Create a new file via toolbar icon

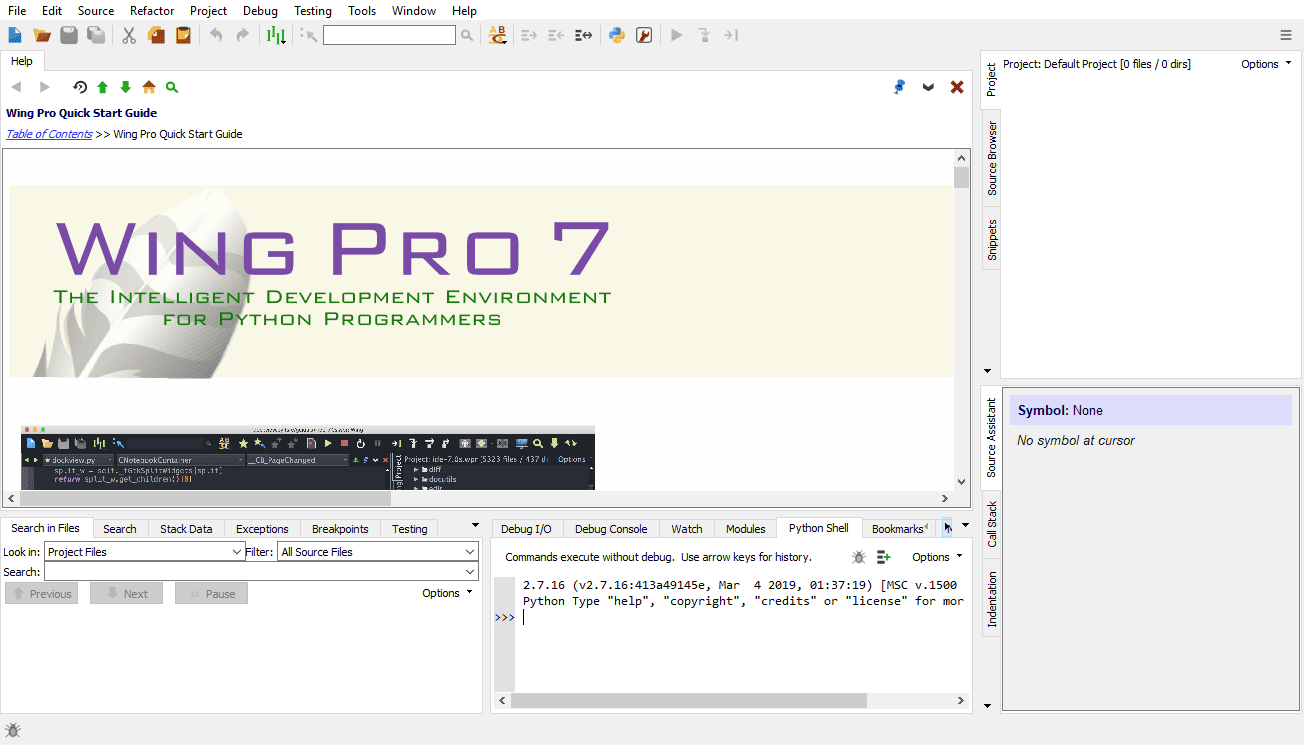pyautogui.click(x=15, y=35)
